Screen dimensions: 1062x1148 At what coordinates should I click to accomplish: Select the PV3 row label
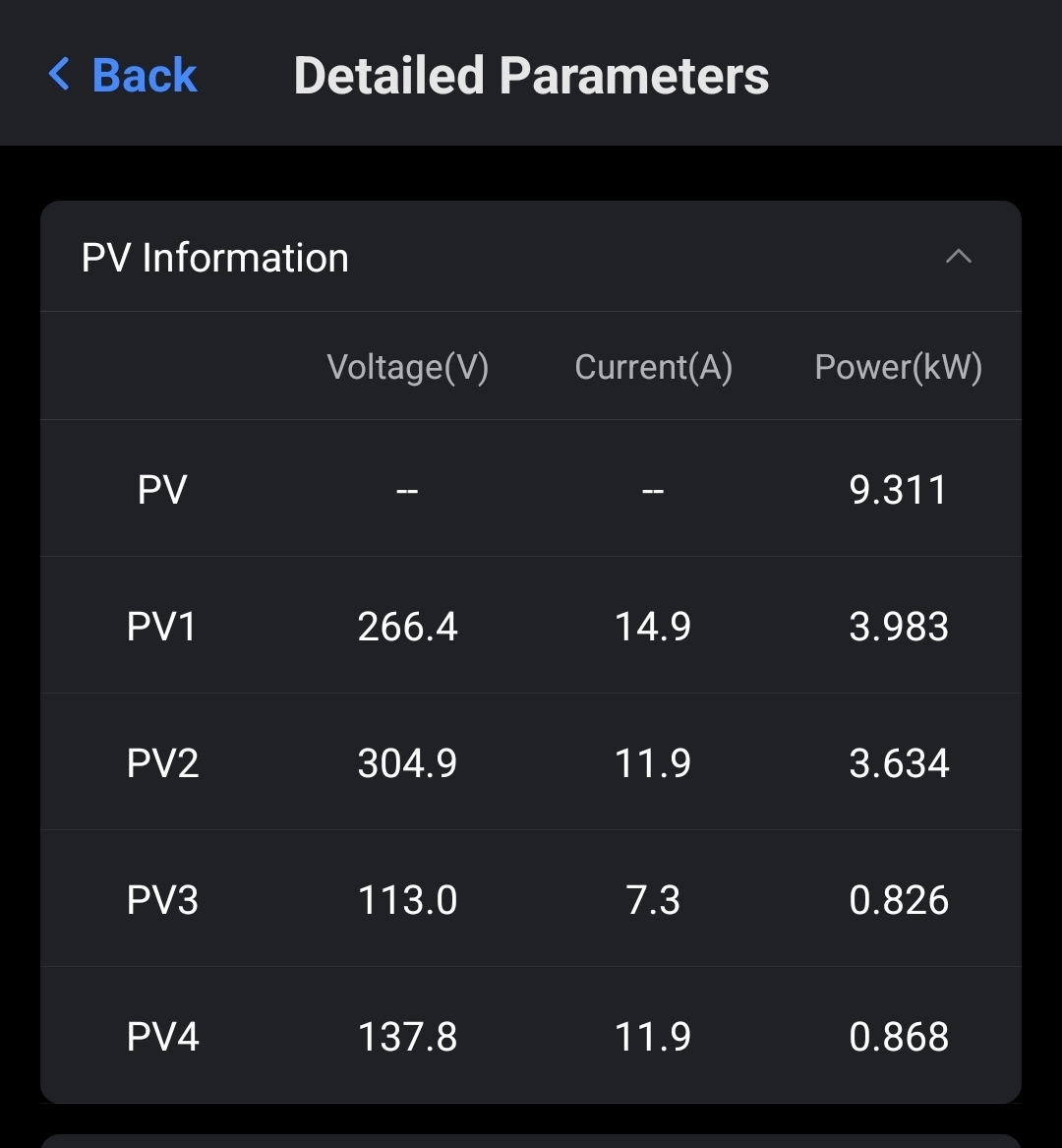[x=162, y=900]
